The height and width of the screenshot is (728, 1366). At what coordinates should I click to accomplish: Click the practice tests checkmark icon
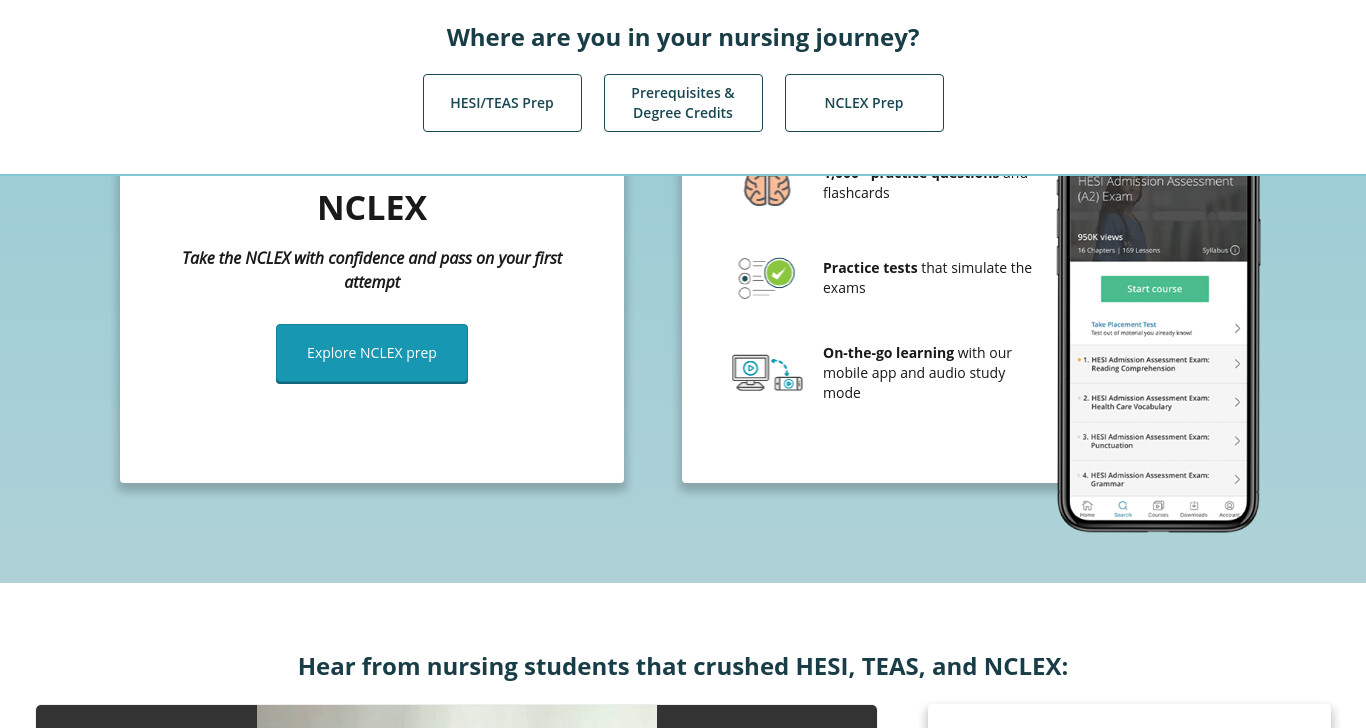tap(766, 278)
